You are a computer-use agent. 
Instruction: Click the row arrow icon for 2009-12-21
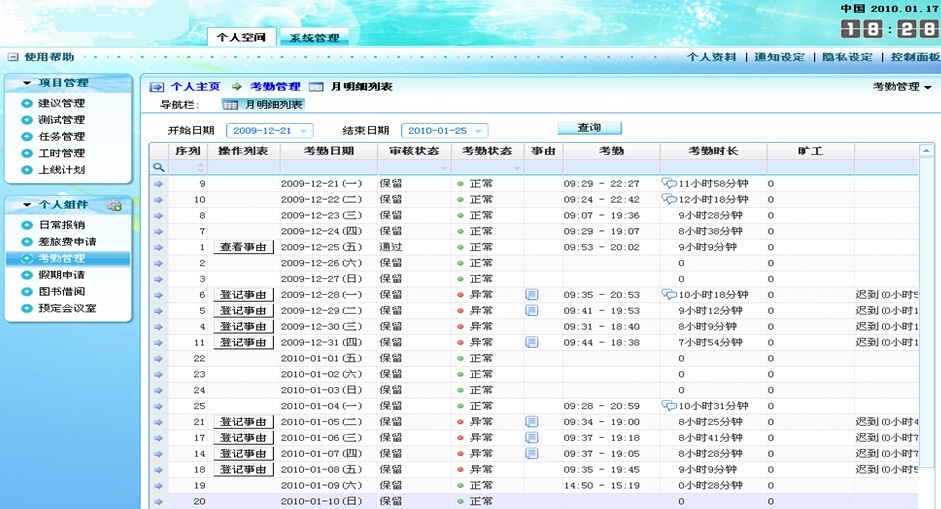(x=158, y=184)
